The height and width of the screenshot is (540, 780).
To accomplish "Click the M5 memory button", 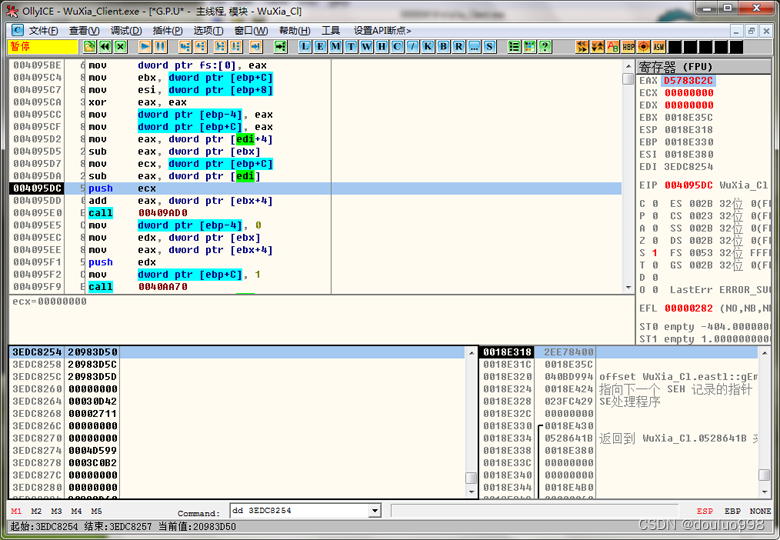I will point(97,511).
